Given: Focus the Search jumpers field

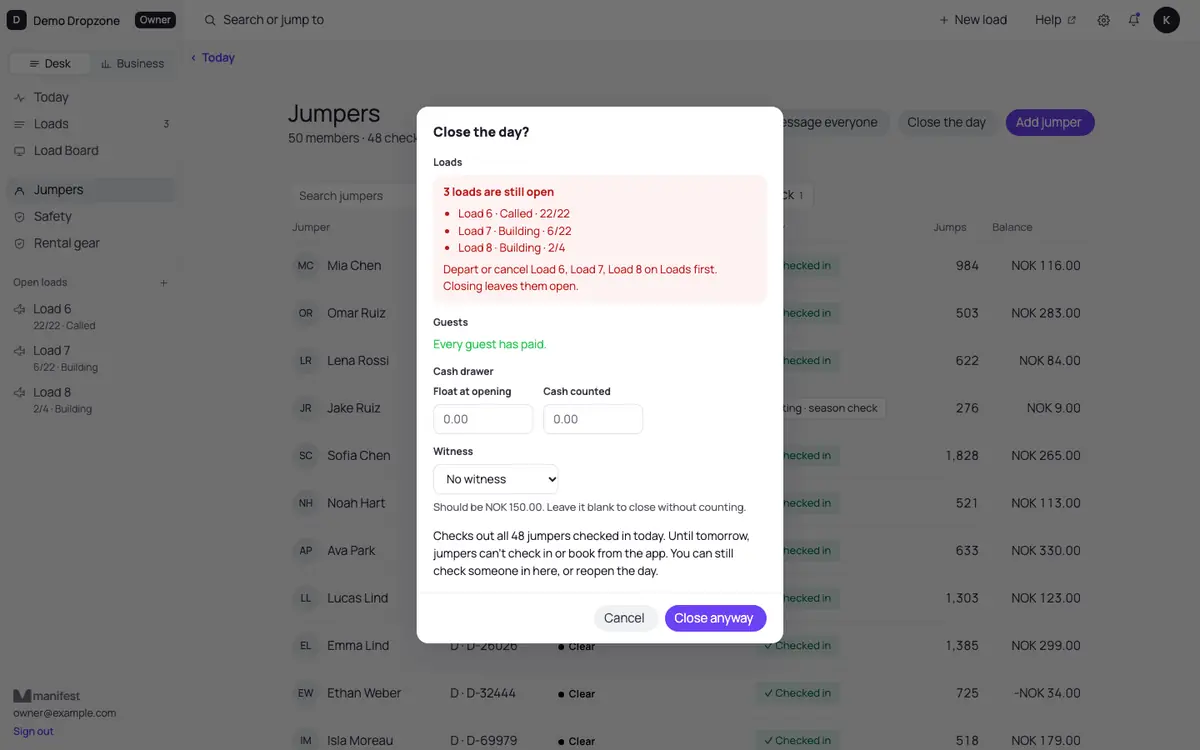Looking at the screenshot, I should [355, 196].
